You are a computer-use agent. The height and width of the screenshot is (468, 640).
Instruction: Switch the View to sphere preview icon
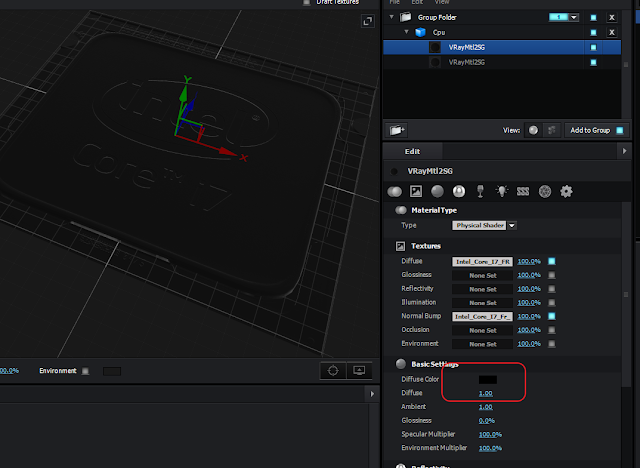tap(533, 130)
